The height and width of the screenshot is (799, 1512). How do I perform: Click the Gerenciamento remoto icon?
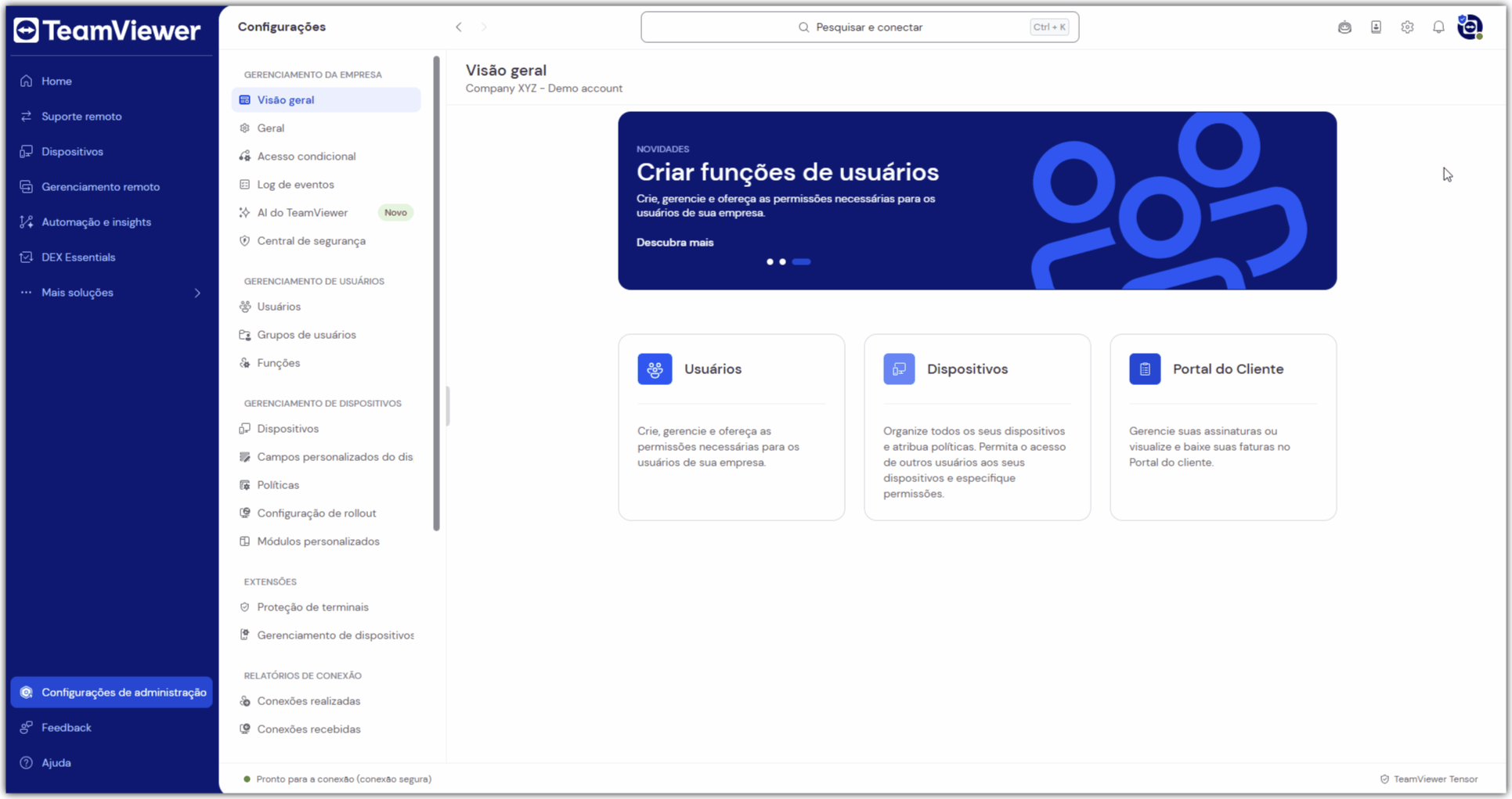[x=27, y=186]
